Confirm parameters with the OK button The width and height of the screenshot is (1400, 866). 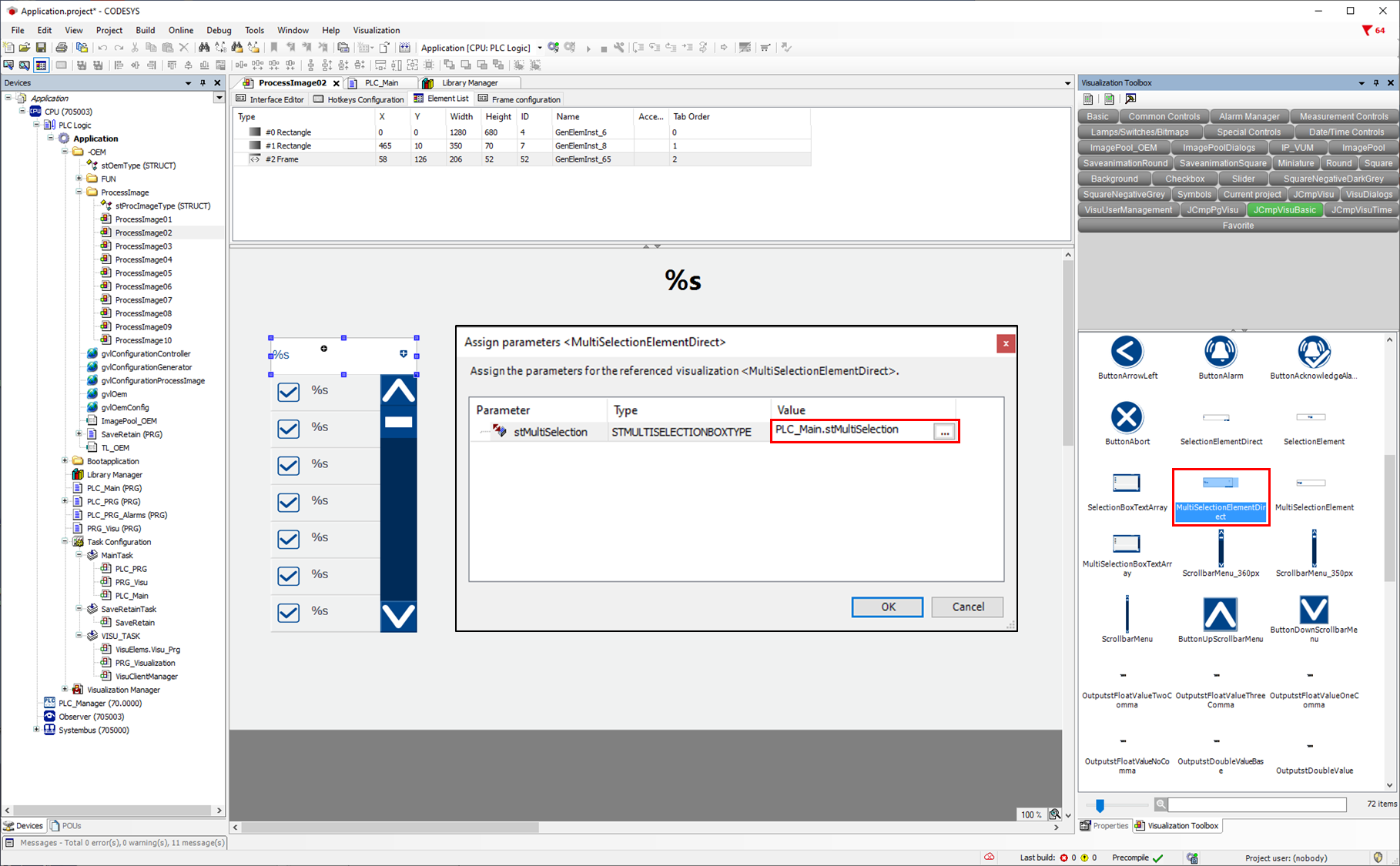887,607
